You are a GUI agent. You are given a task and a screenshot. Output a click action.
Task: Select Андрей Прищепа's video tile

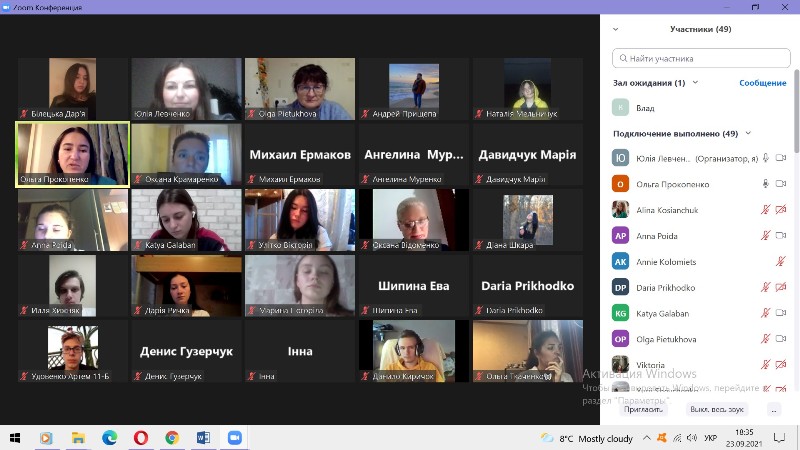pyautogui.click(x=414, y=89)
